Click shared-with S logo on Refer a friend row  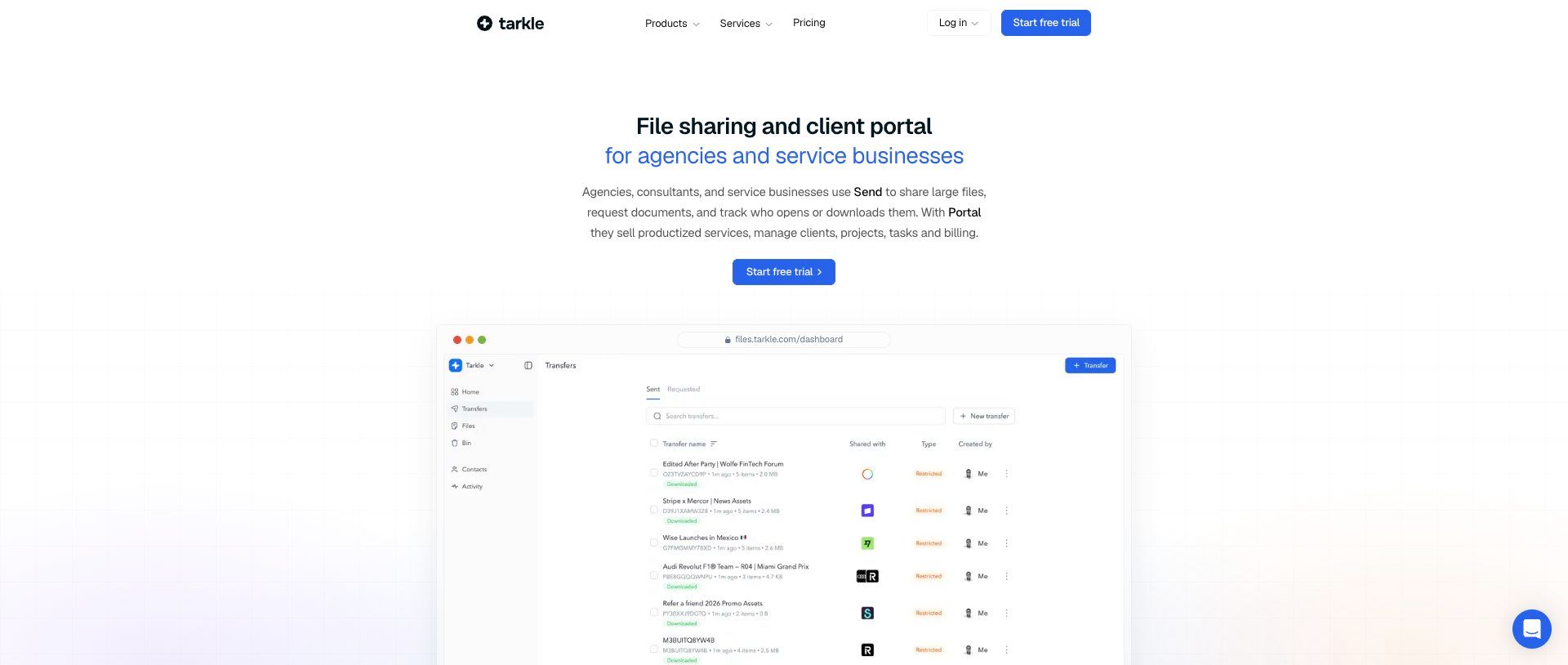point(867,614)
